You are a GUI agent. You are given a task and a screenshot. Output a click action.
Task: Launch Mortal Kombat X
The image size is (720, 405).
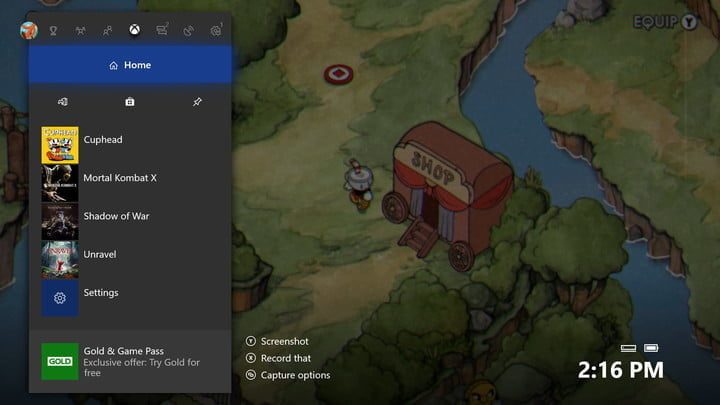(119, 178)
